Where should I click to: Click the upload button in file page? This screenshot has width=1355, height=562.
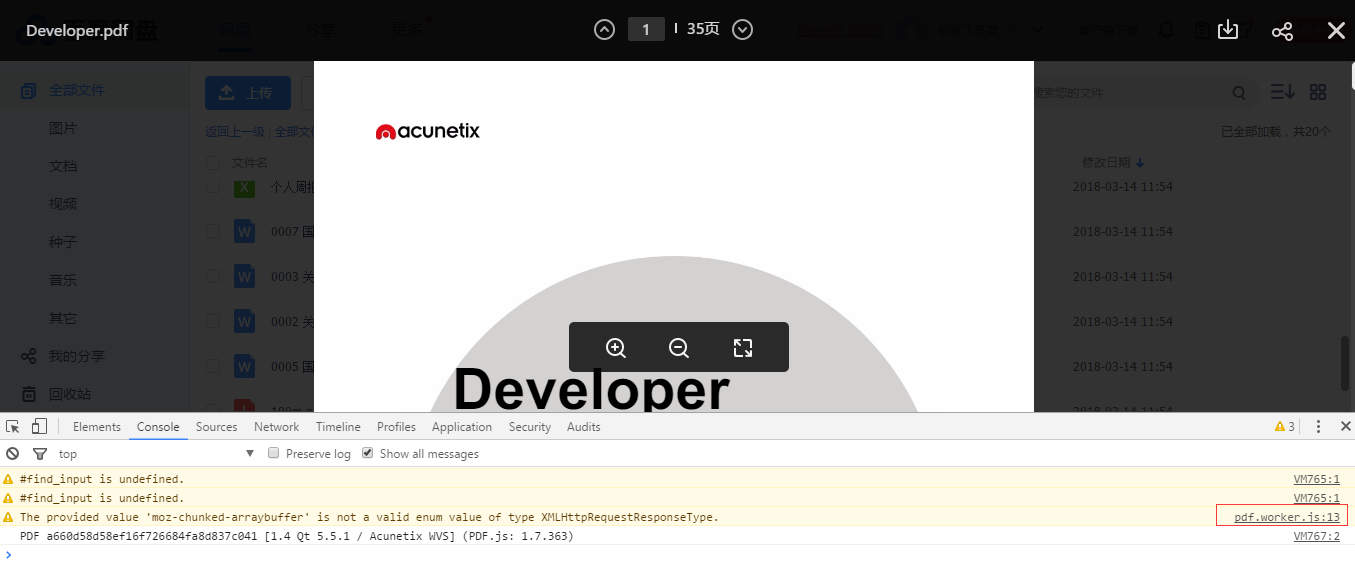pyautogui.click(x=248, y=93)
